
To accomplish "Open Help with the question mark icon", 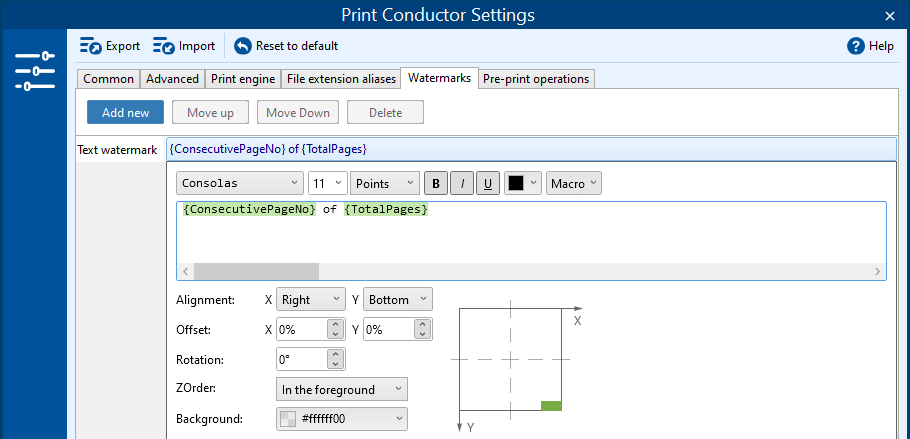I will pyautogui.click(x=855, y=46).
